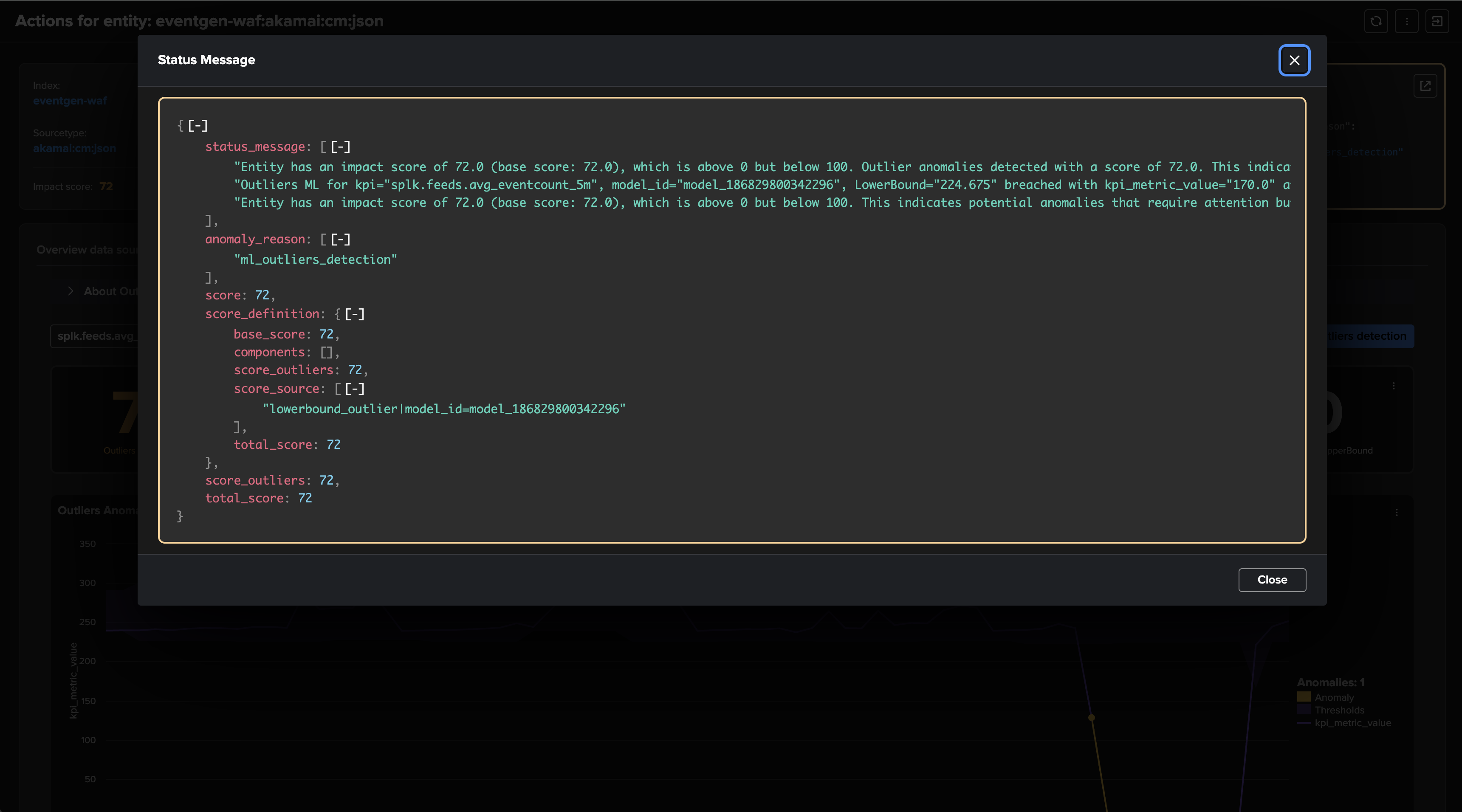Click the Close button in dialog footer
This screenshot has width=1462, height=812.
coord(1272,579)
